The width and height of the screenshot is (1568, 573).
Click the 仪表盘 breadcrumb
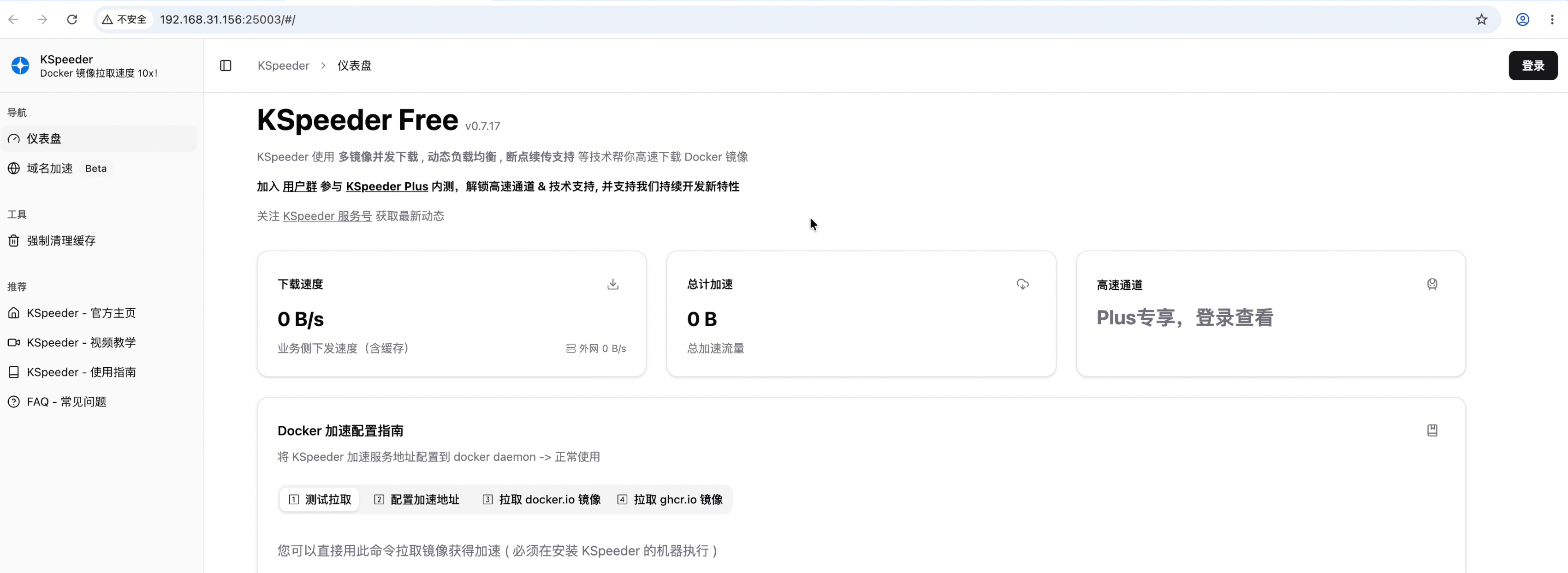(x=354, y=65)
